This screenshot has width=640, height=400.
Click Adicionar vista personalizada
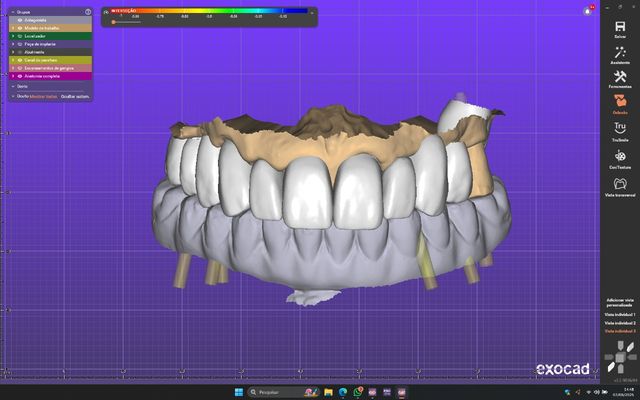click(x=620, y=301)
